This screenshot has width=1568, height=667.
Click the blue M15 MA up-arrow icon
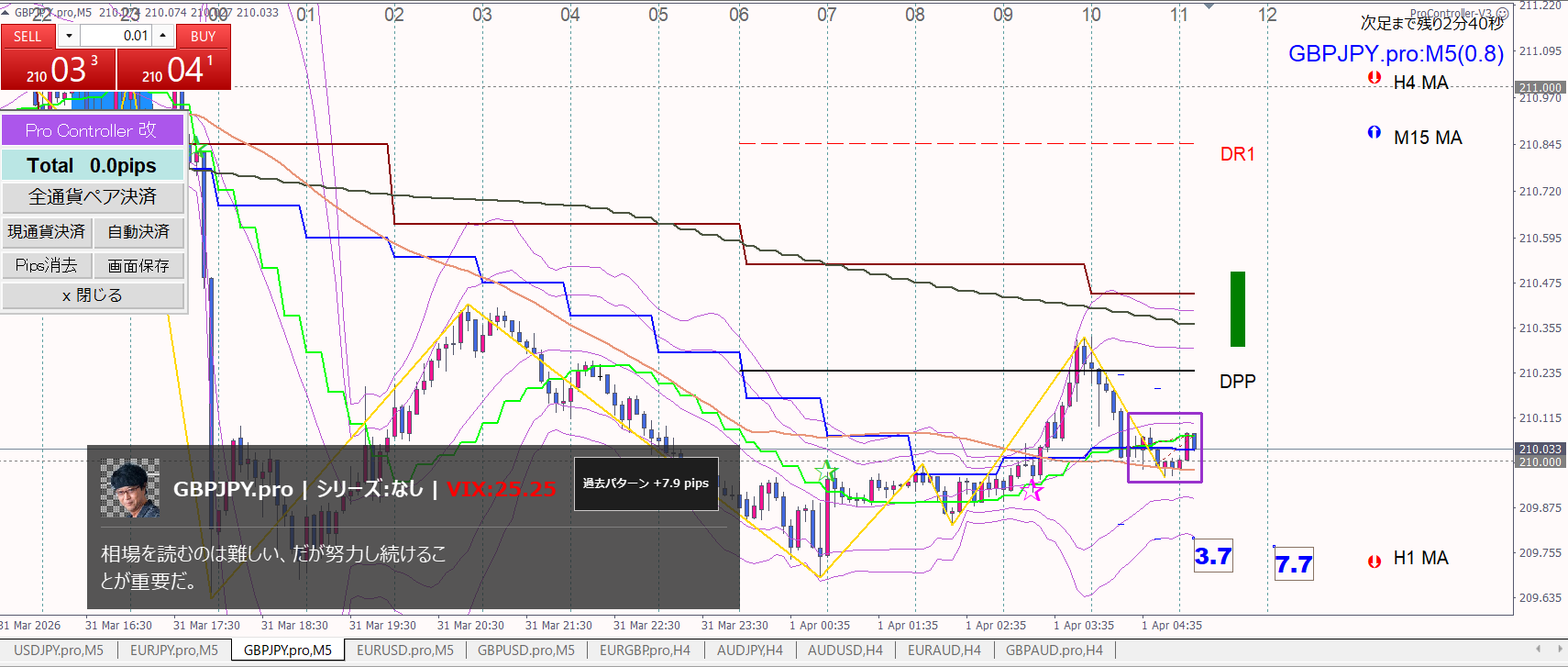click(x=1374, y=133)
